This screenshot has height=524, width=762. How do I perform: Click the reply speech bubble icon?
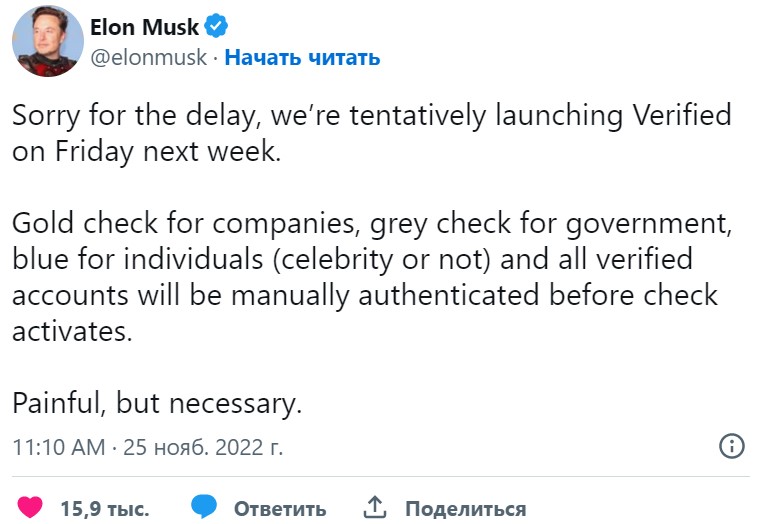[x=205, y=507]
